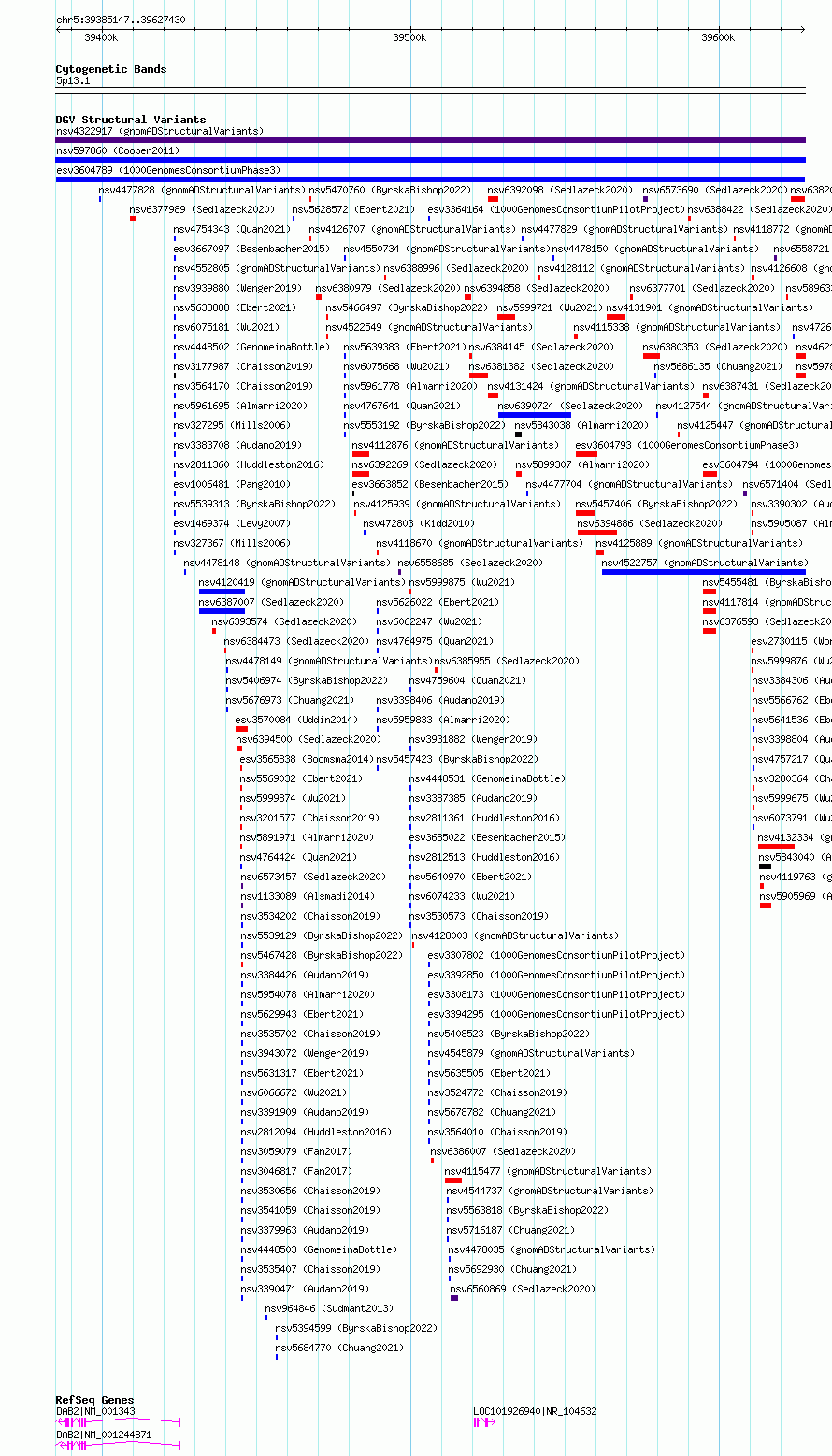Click esv3685022 (Besenbacher2015) label
Image resolution: width=832 pixels, height=1456 pixels.
click(x=487, y=837)
